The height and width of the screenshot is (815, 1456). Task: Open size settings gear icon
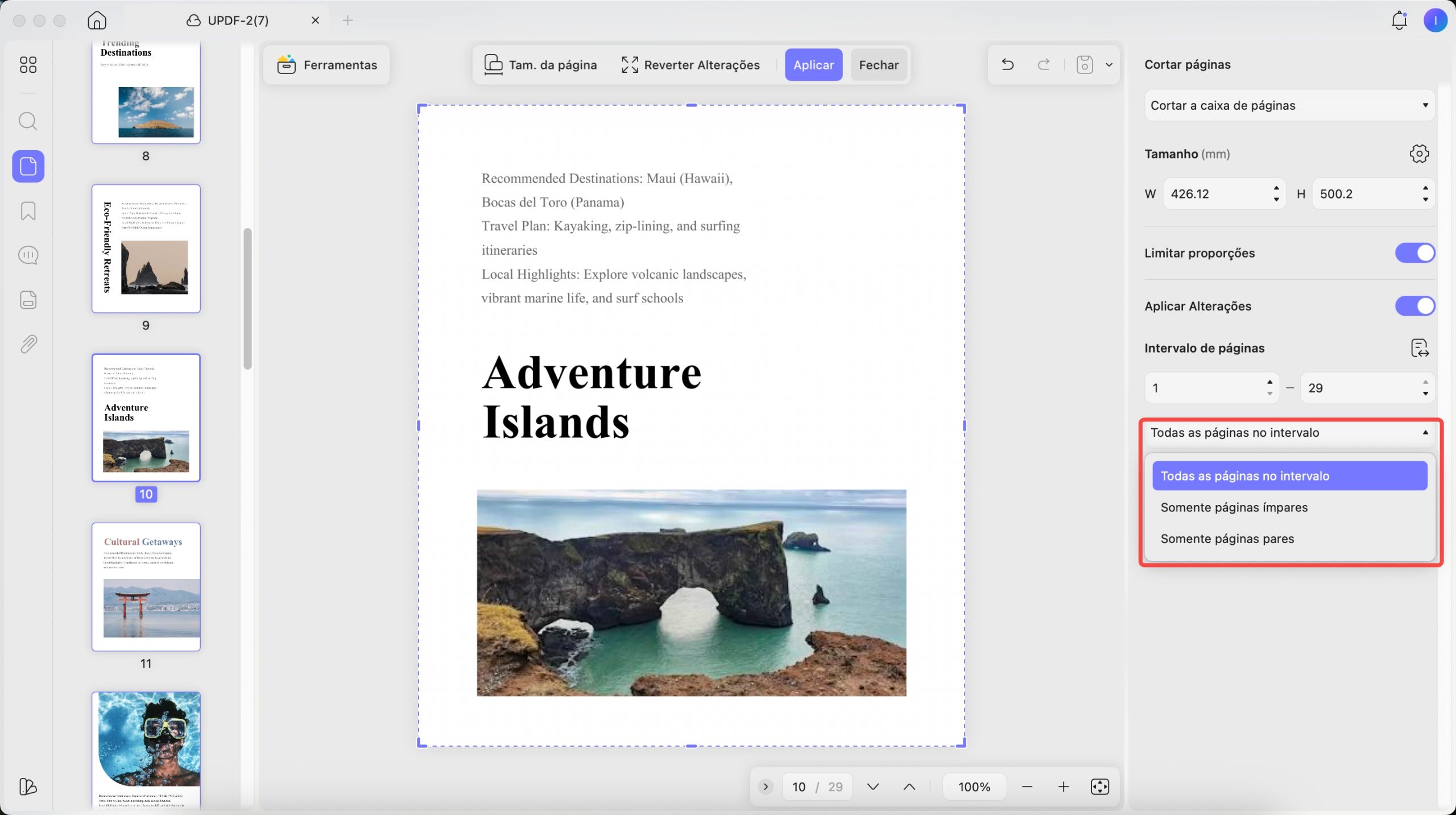point(1419,154)
